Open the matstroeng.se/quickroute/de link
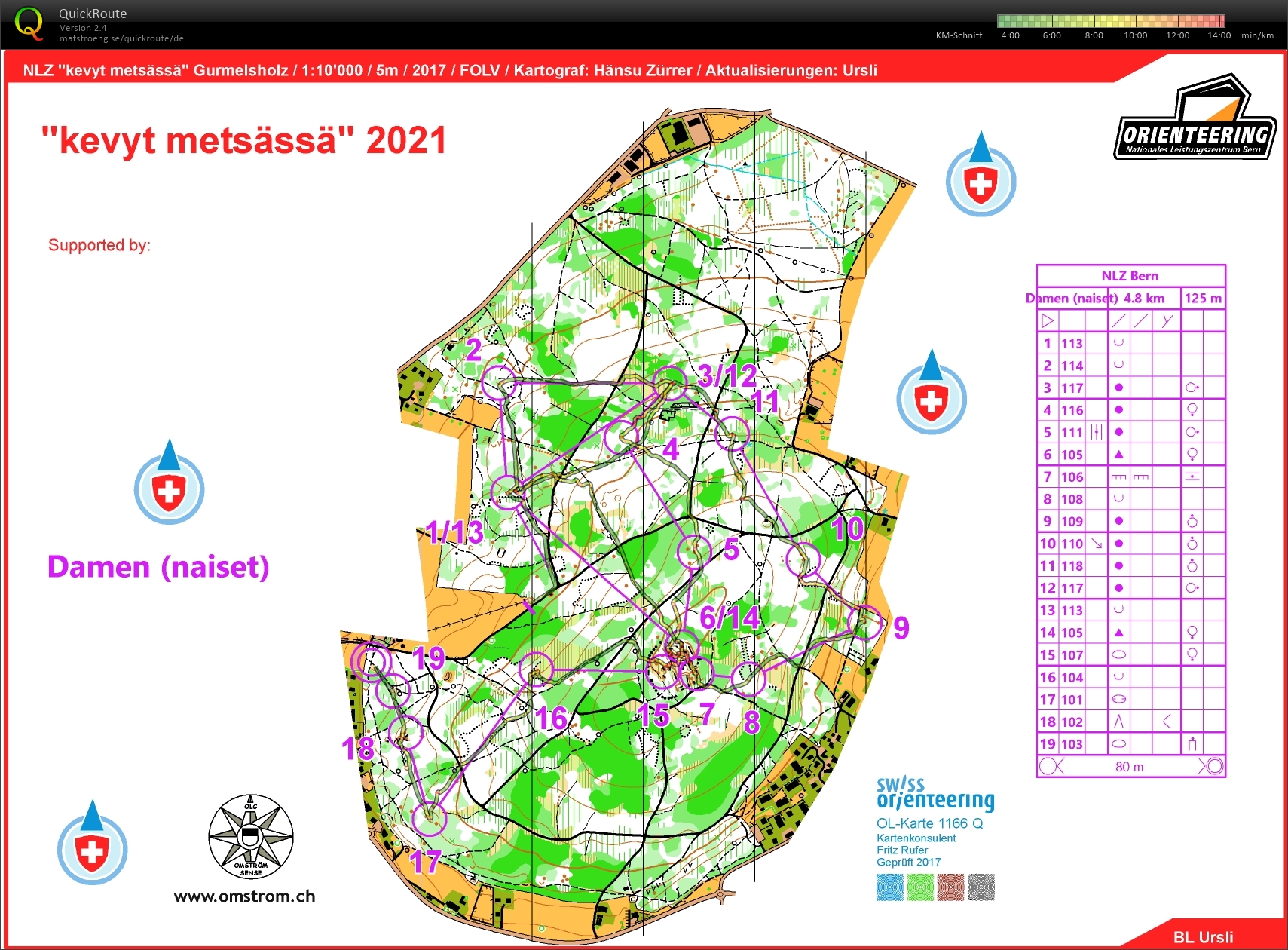The height and width of the screenshot is (950, 1288). click(x=121, y=38)
